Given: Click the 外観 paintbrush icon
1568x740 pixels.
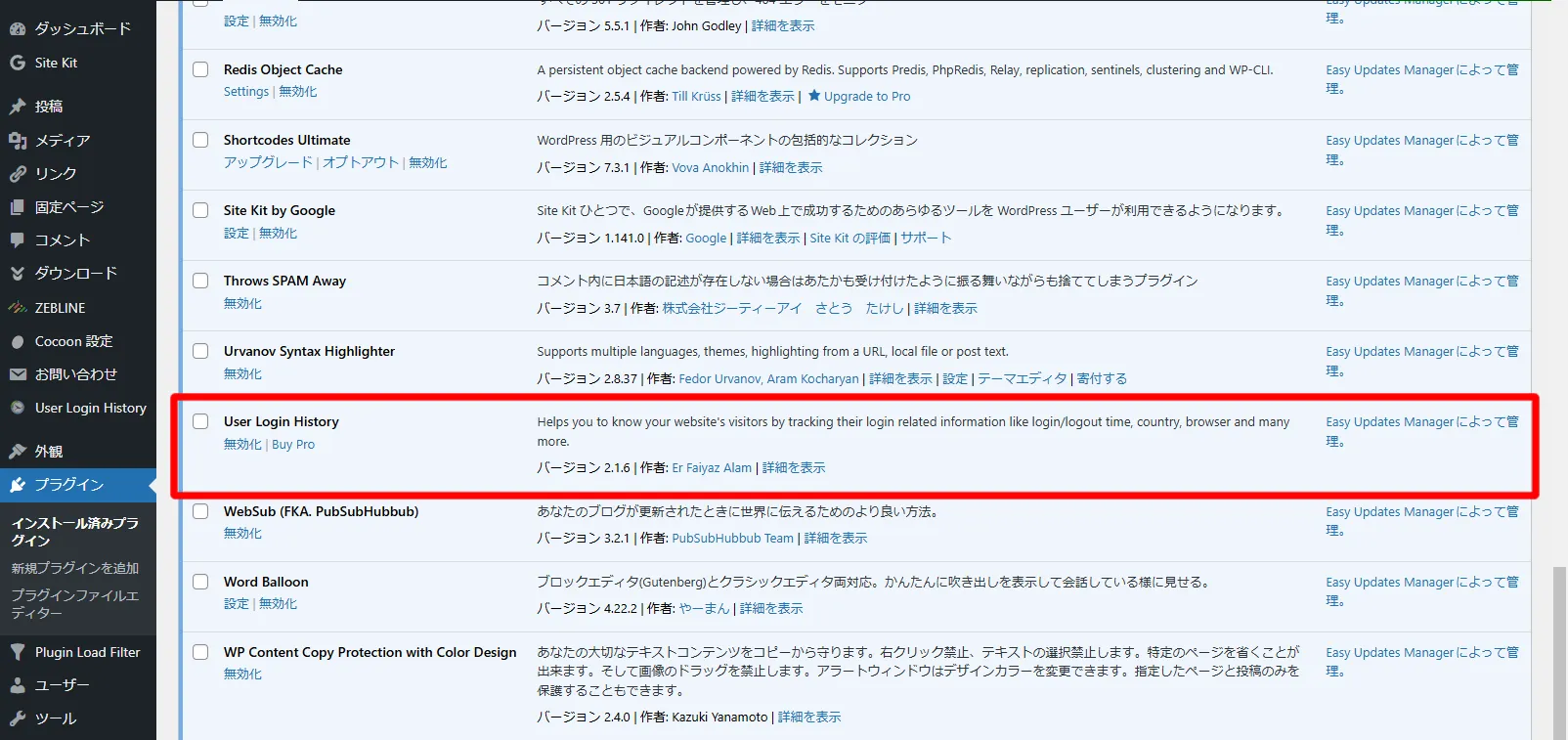Looking at the screenshot, I should point(18,452).
